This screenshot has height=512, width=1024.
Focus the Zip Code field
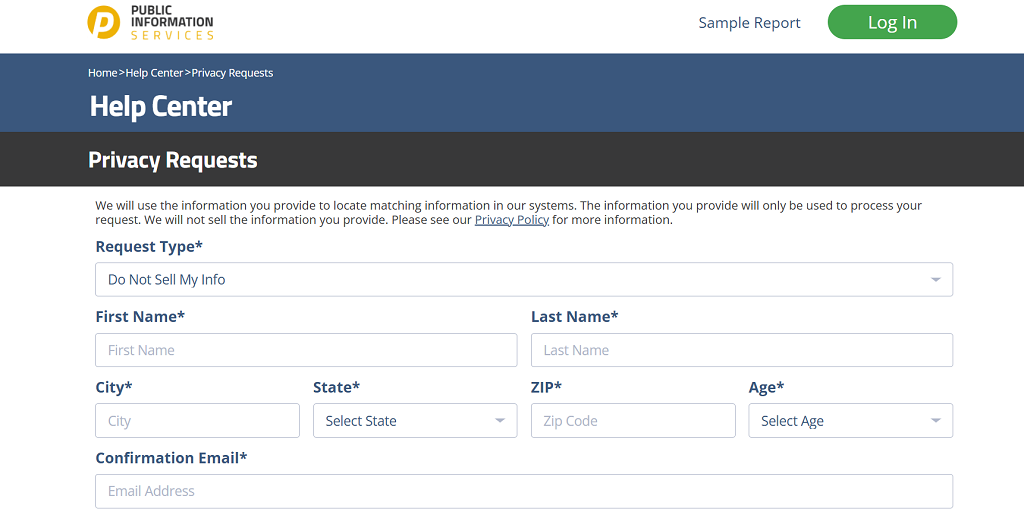click(x=633, y=421)
